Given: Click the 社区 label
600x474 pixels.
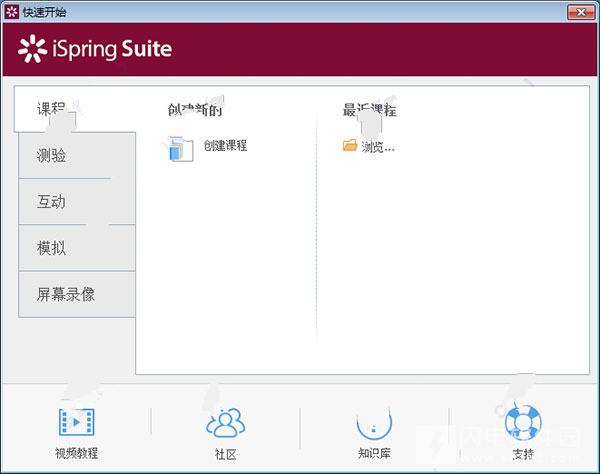Looking at the screenshot, I should click(225, 454).
